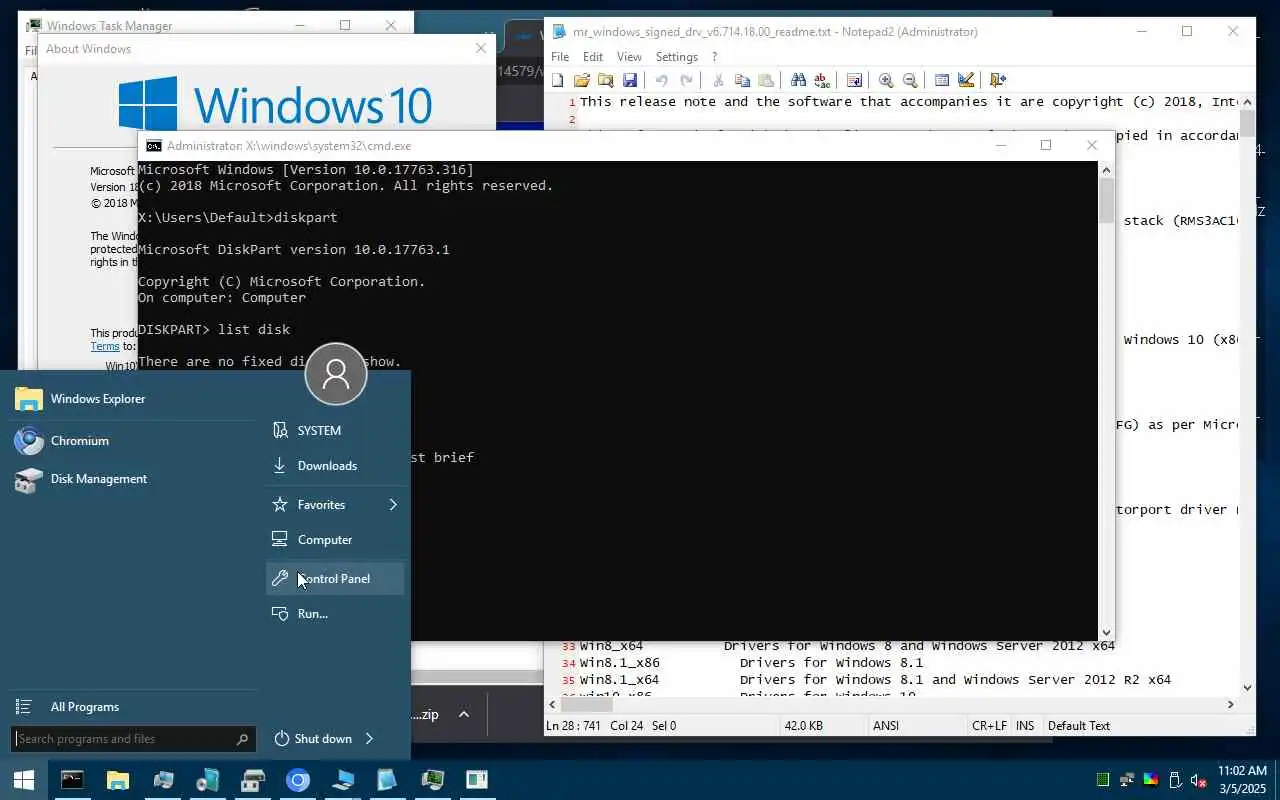The height and width of the screenshot is (800, 1280).
Task: Open the Settings menu in Notepad2
Action: tap(677, 57)
